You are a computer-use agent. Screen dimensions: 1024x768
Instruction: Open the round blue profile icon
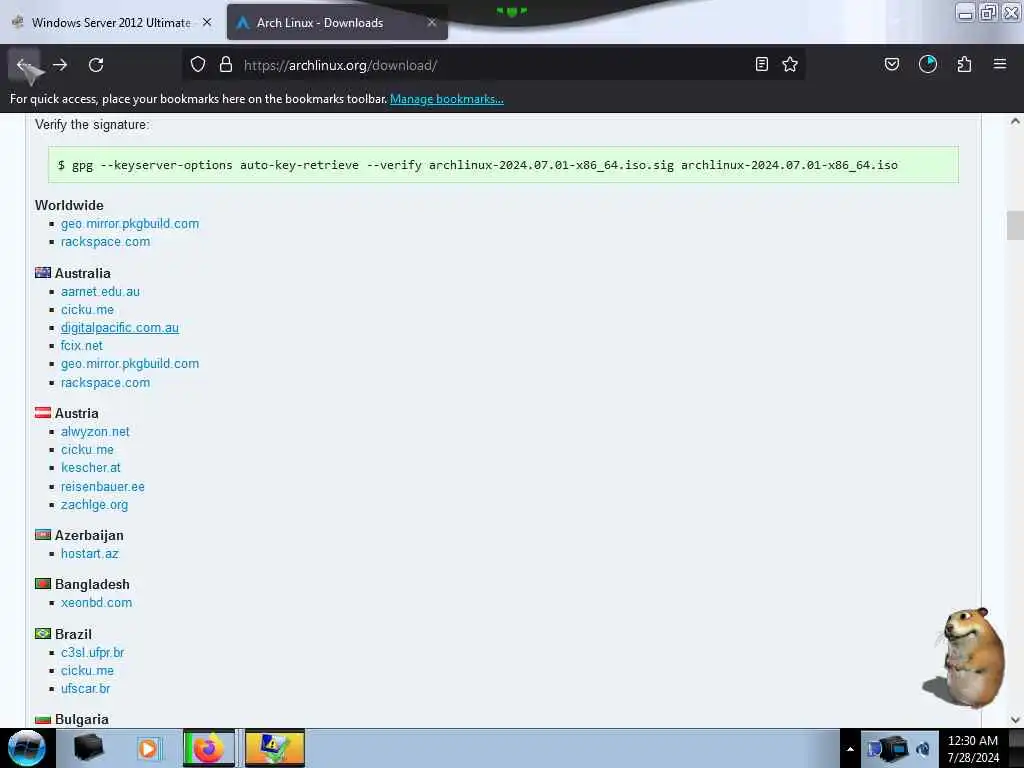(x=928, y=64)
